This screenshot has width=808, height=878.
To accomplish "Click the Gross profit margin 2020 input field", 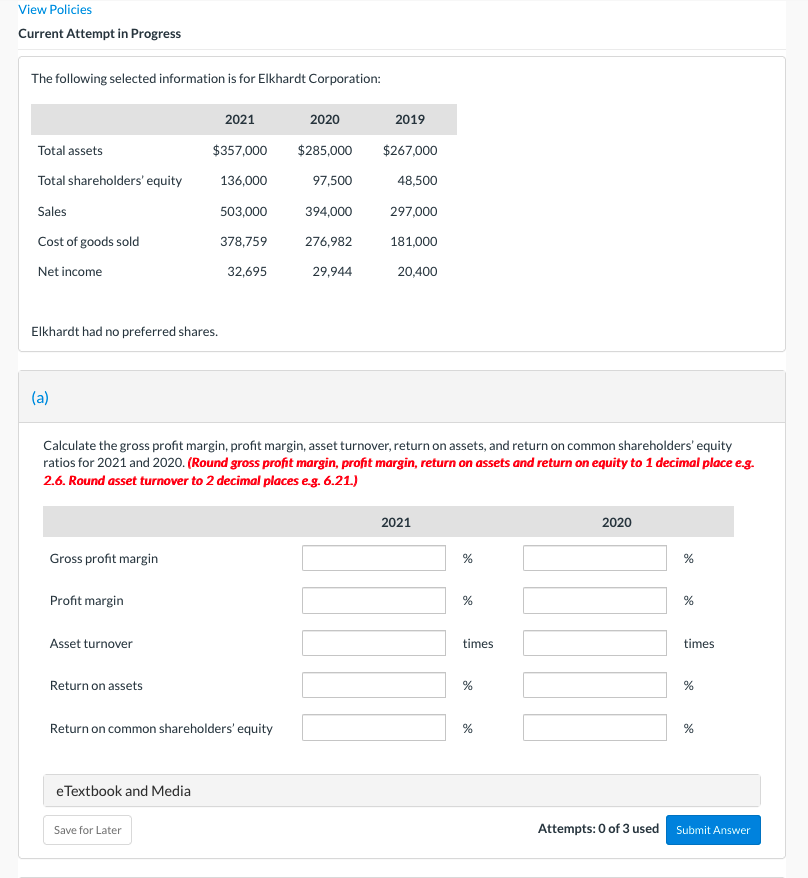I will tap(594, 558).
